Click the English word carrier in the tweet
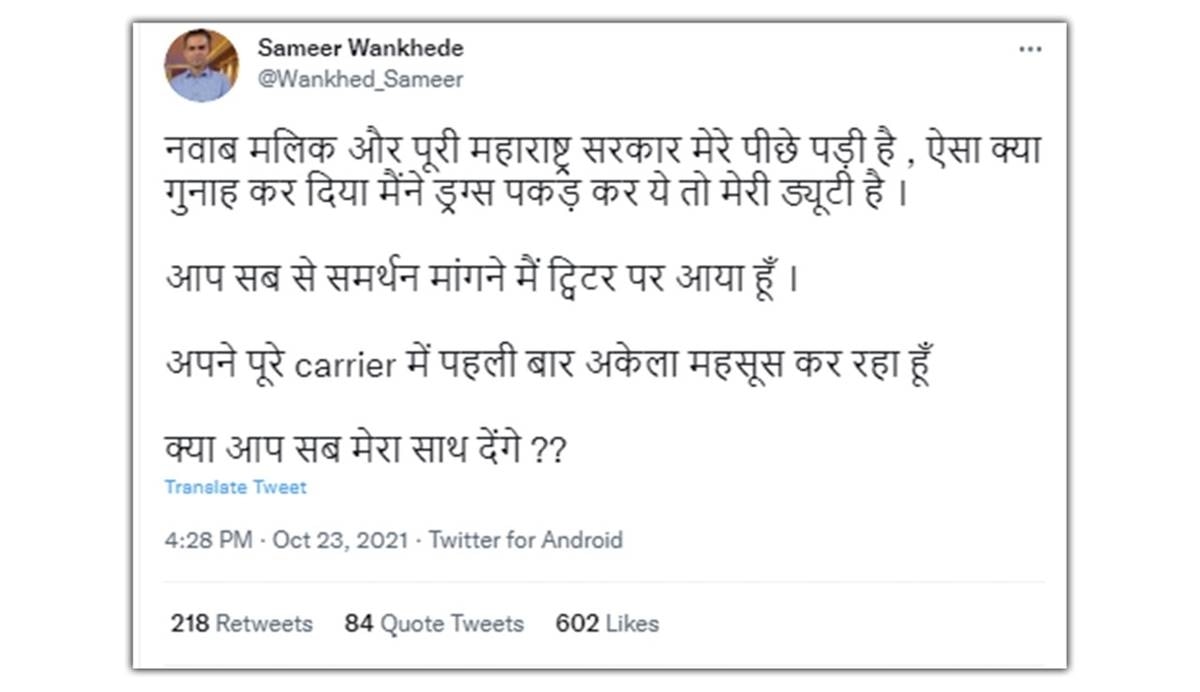Viewport: 1200px width, 692px height. click(342, 365)
